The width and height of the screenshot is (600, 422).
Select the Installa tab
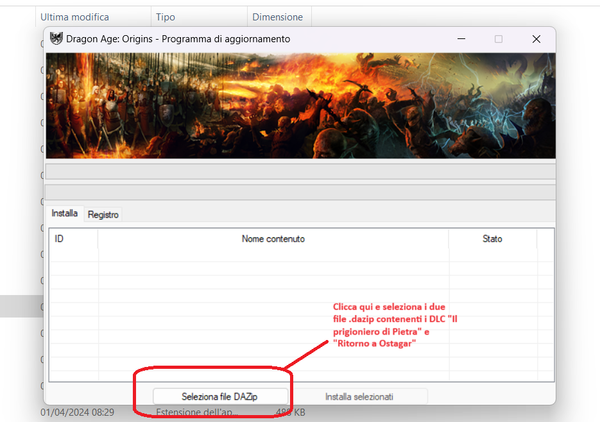(64, 213)
